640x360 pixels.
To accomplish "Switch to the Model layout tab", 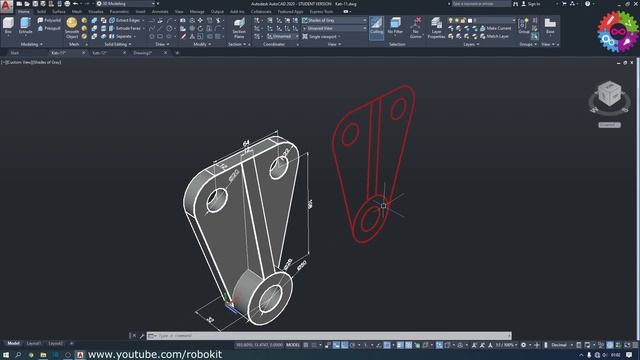I will 13,344.
